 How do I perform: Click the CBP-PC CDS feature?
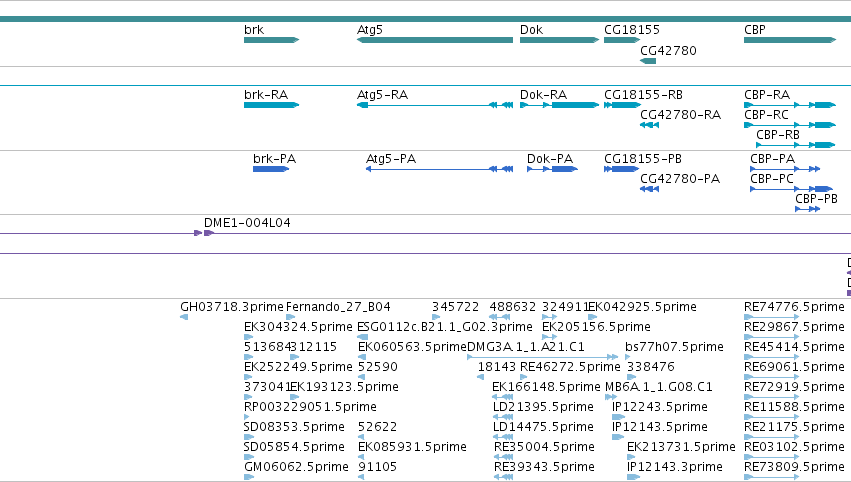[x=791, y=189]
